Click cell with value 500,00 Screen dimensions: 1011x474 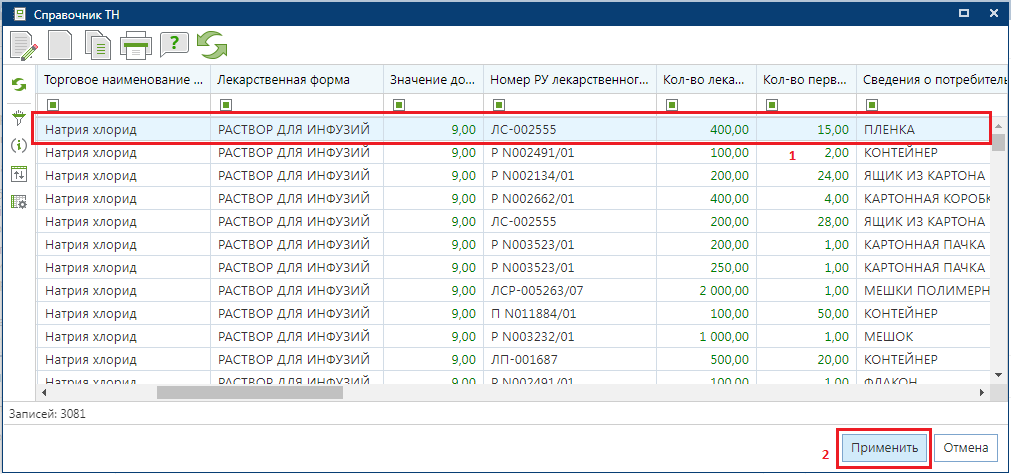tap(706, 359)
